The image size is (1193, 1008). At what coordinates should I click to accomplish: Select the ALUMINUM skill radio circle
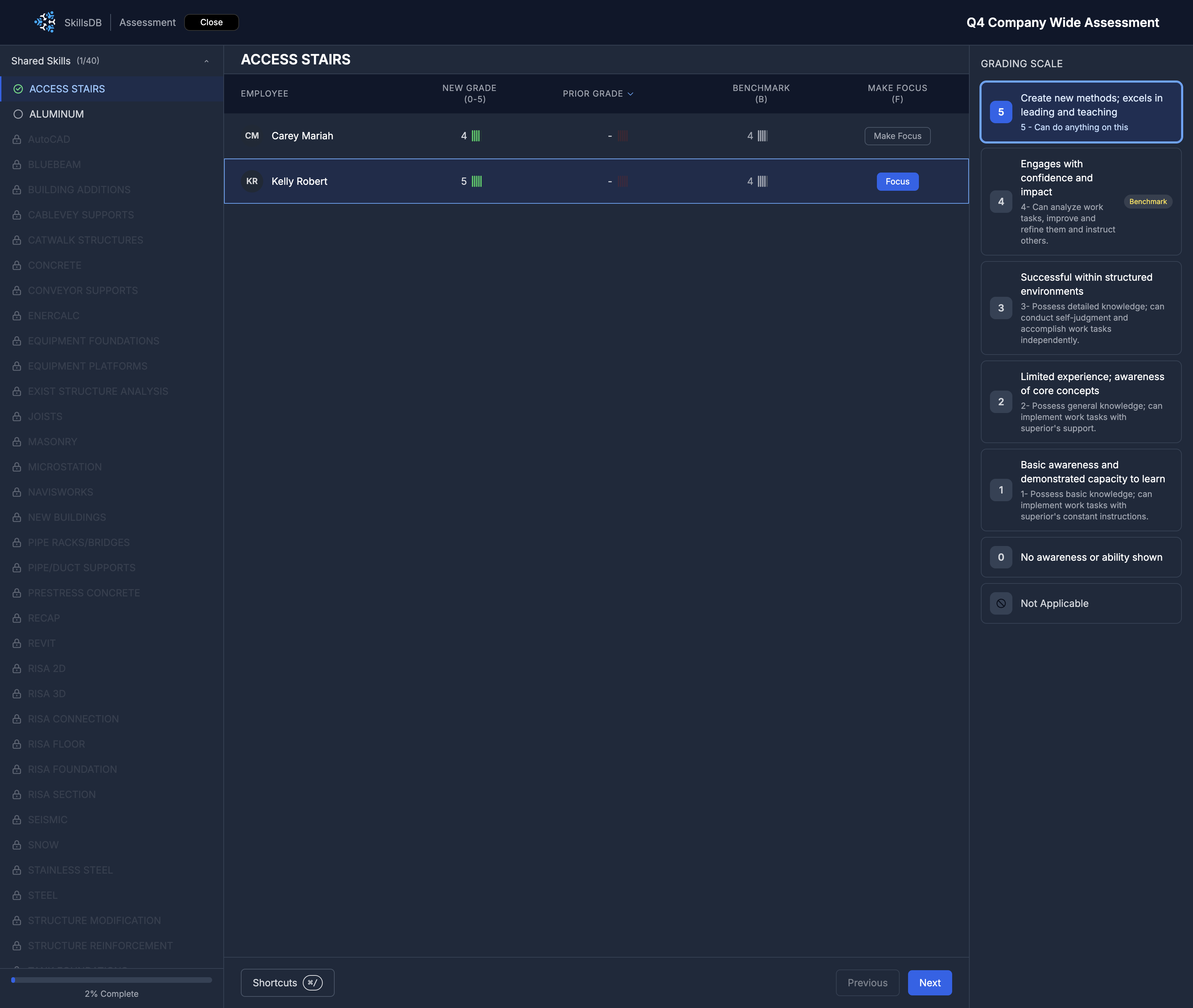click(18, 114)
